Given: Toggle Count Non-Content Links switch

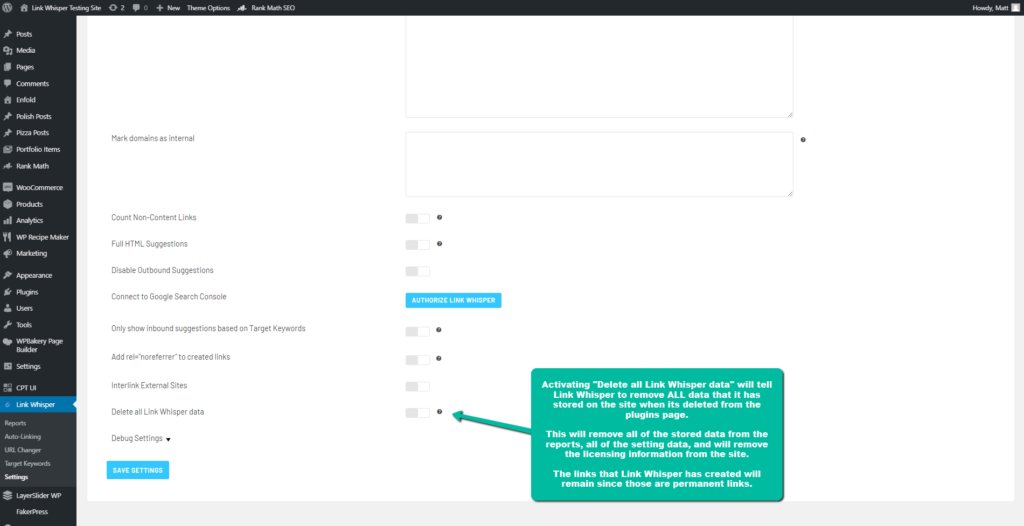Looking at the screenshot, I should coord(417,218).
